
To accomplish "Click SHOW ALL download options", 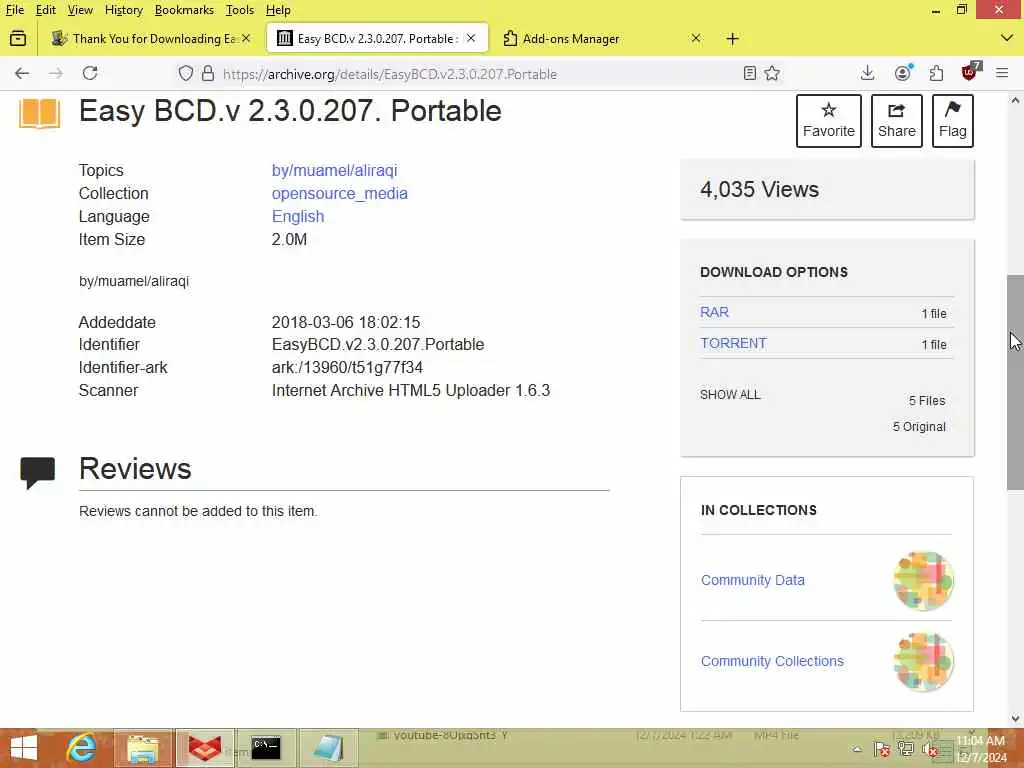I will [x=730, y=394].
